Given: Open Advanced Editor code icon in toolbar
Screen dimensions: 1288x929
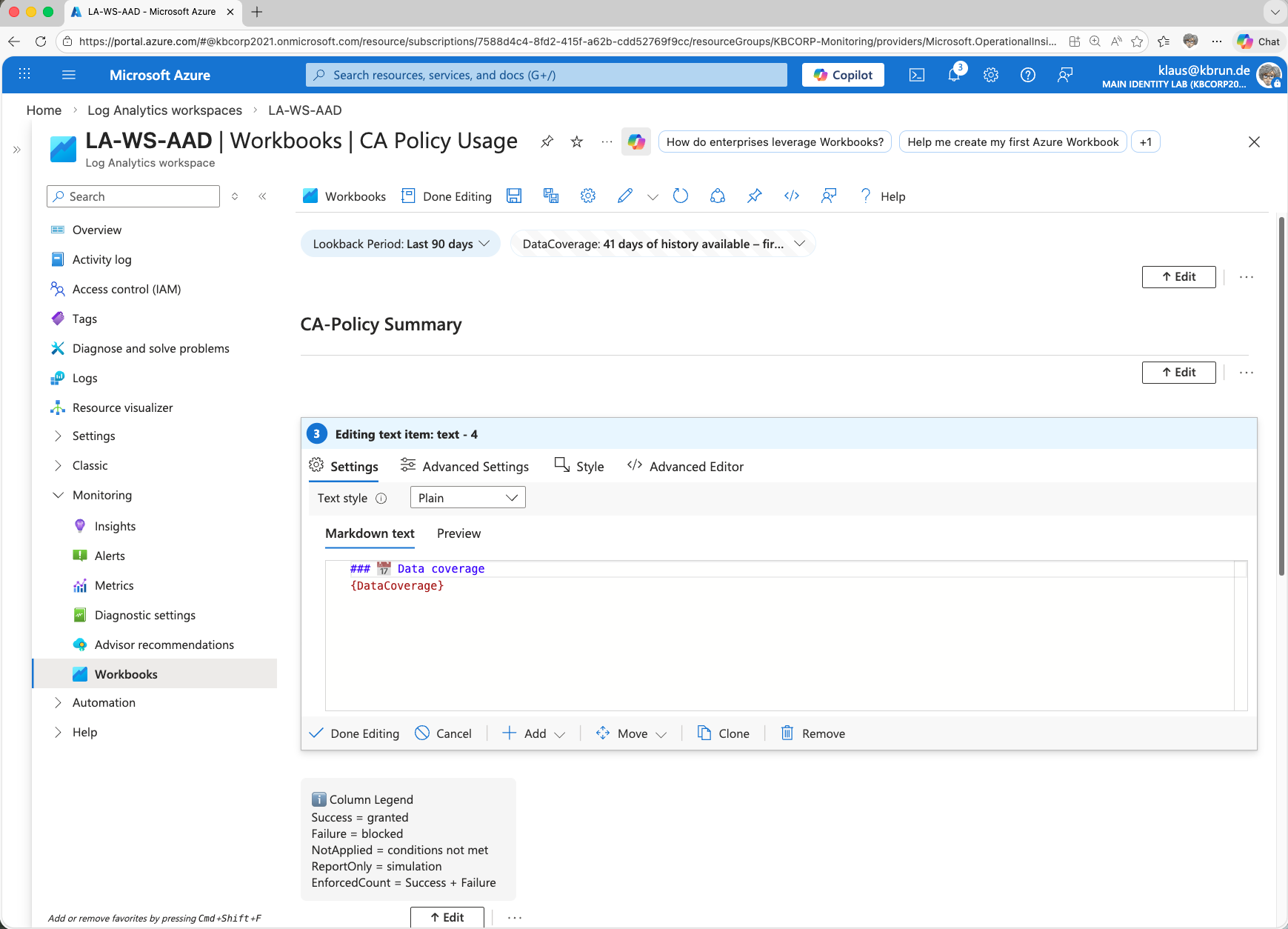Looking at the screenshot, I should 792,196.
